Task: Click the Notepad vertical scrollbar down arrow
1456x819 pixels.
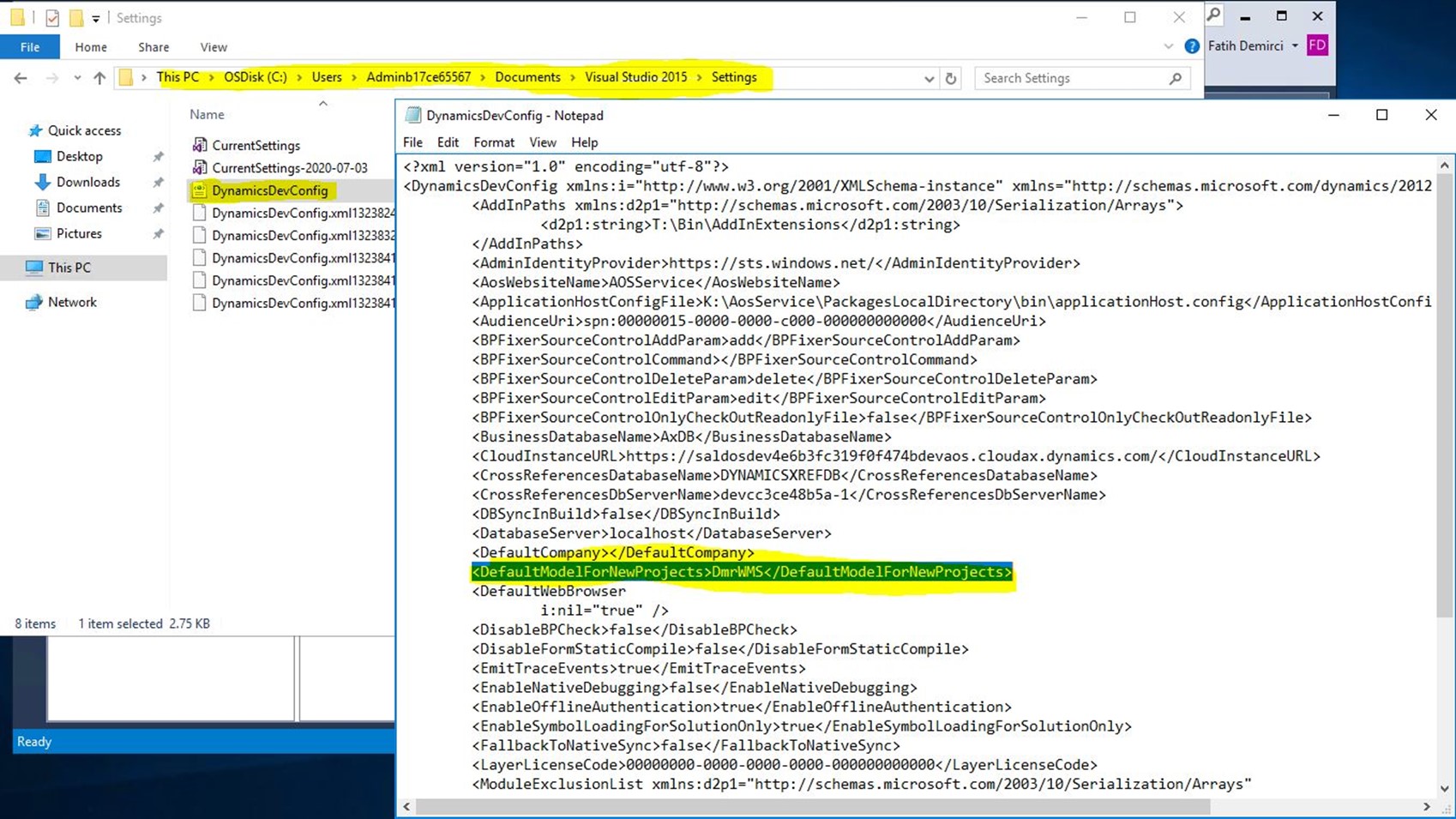Action: point(1445,788)
